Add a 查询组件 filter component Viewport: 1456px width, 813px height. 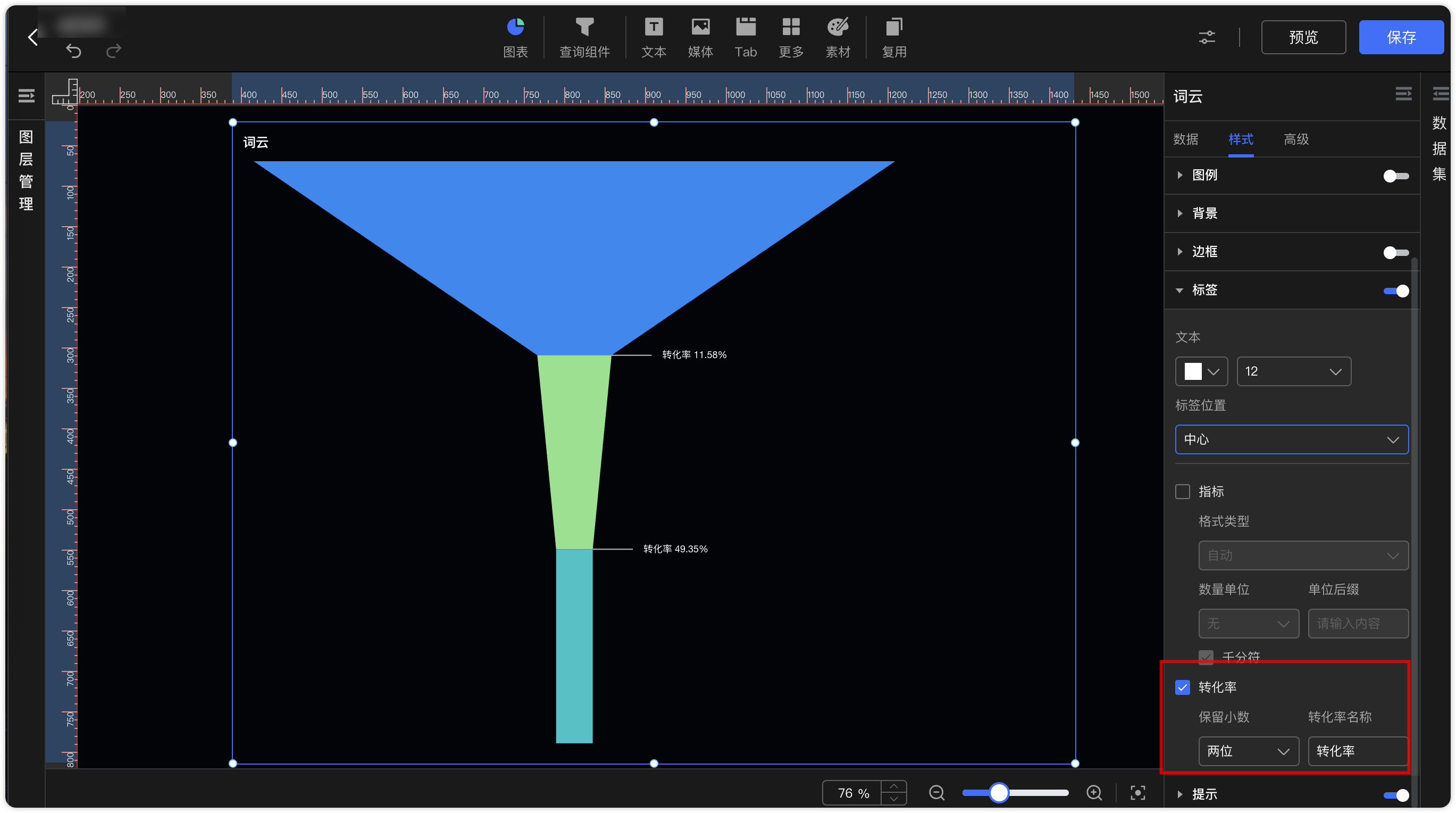click(x=584, y=37)
